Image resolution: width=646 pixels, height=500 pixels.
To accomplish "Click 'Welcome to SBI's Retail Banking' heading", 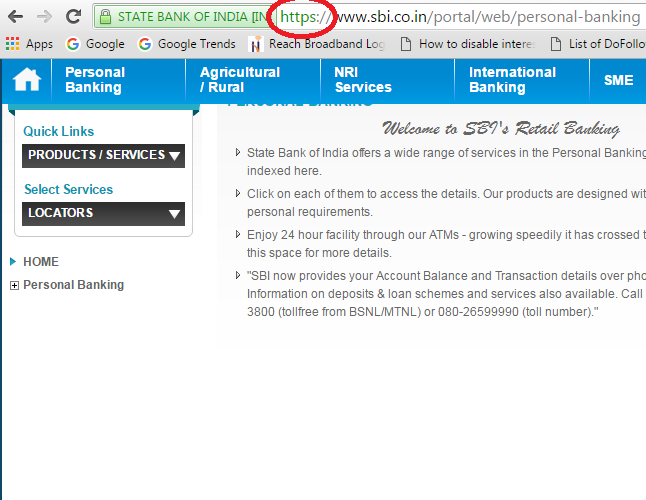I will point(501,129).
